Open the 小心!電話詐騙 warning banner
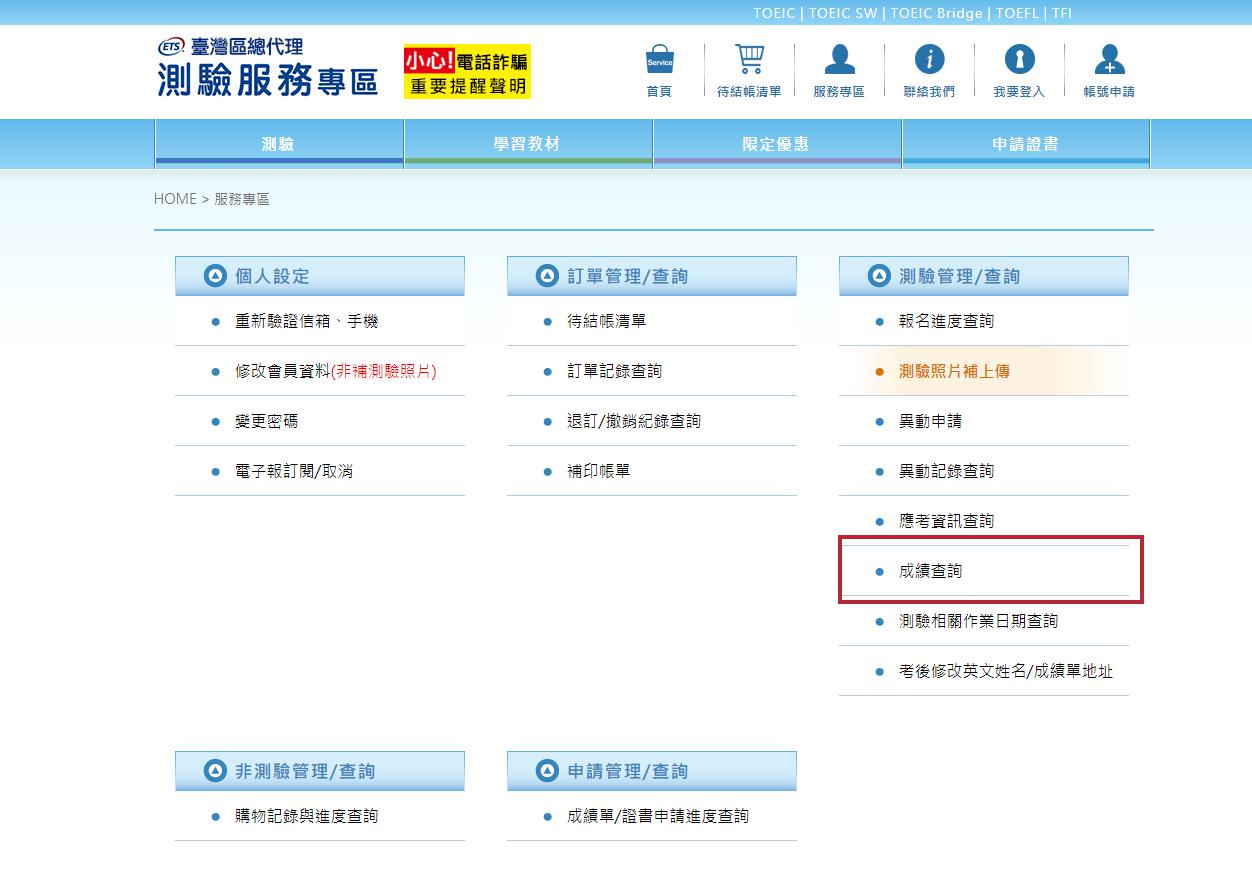This screenshot has width=1252, height=886. (467, 71)
